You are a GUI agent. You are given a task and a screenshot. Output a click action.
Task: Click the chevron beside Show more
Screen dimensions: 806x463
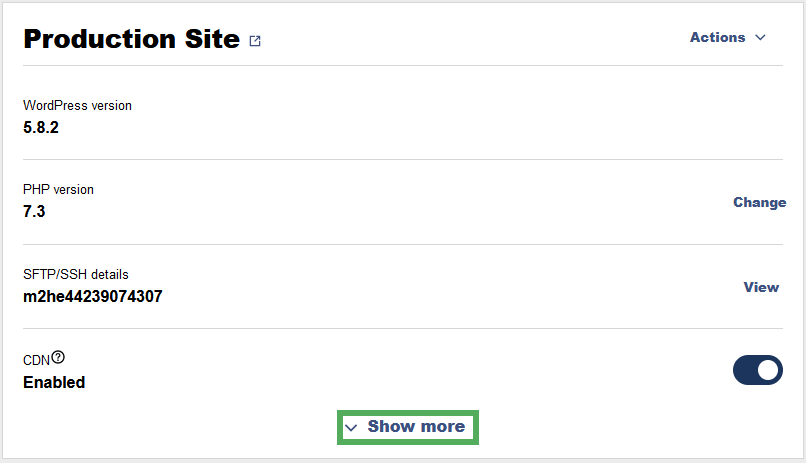351,428
